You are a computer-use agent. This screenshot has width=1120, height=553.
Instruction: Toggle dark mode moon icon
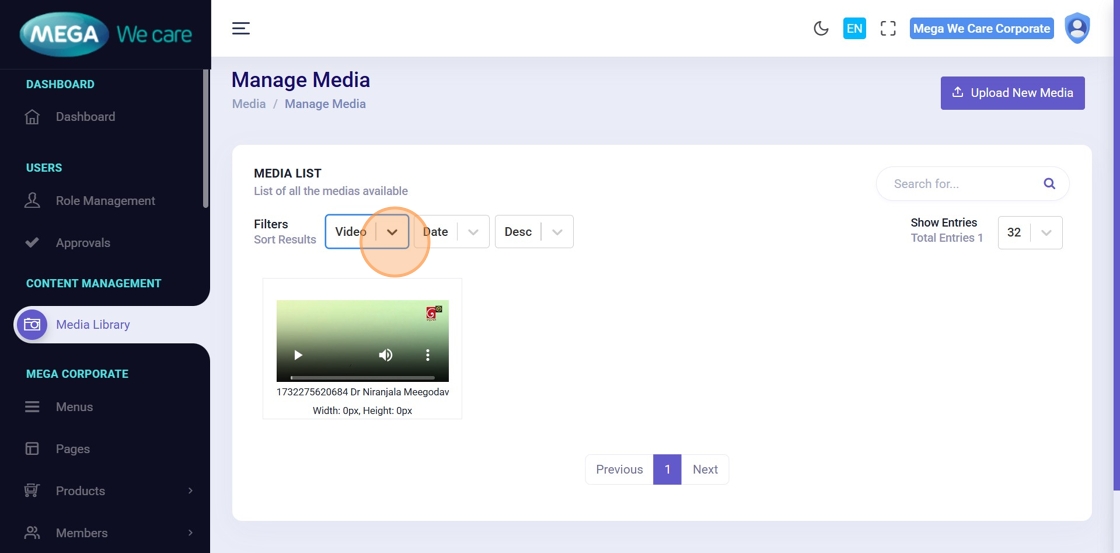pyautogui.click(x=821, y=28)
